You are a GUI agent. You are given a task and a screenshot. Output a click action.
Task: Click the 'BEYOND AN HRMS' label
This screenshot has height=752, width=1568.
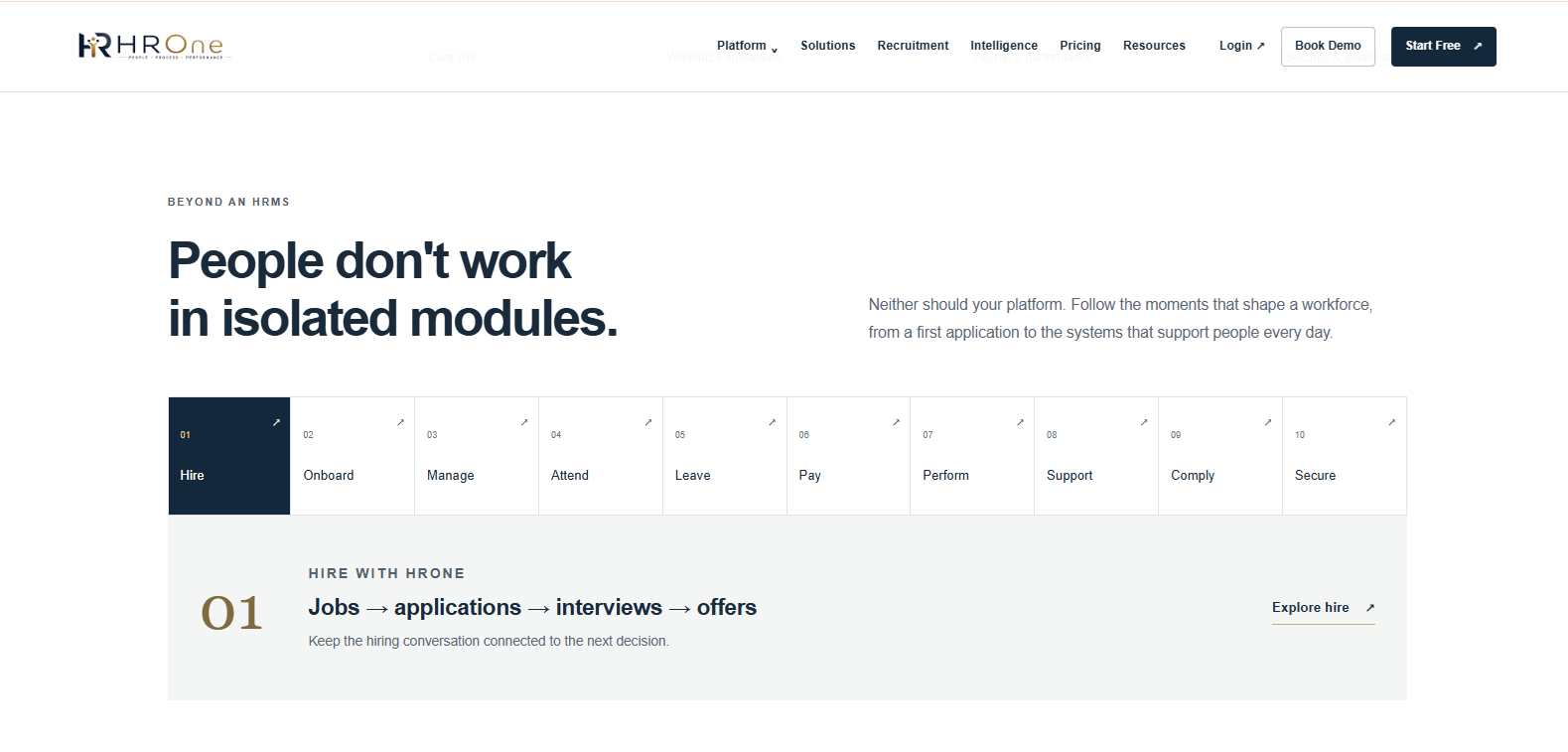point(228,202)
